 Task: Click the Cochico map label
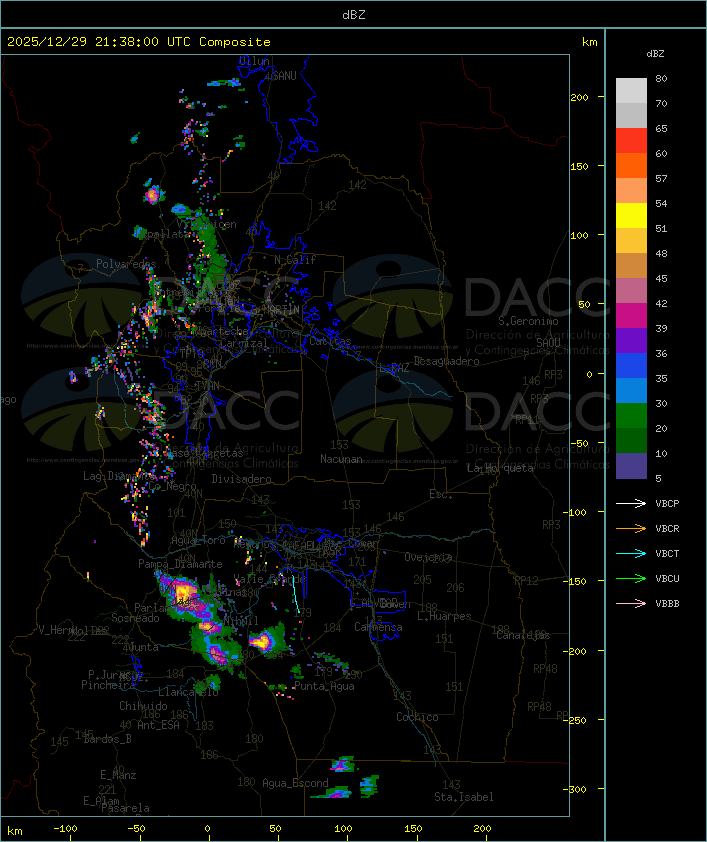coord(417,717)
